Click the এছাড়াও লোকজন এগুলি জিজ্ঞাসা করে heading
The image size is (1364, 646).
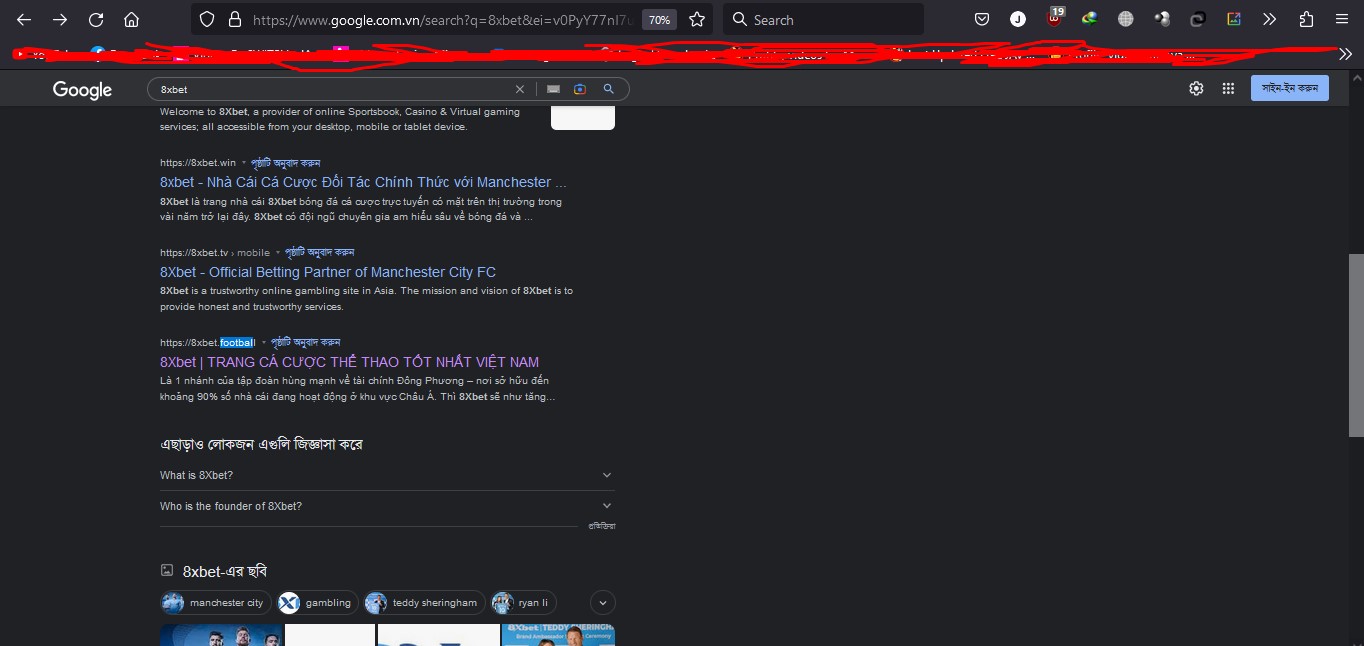262,444
